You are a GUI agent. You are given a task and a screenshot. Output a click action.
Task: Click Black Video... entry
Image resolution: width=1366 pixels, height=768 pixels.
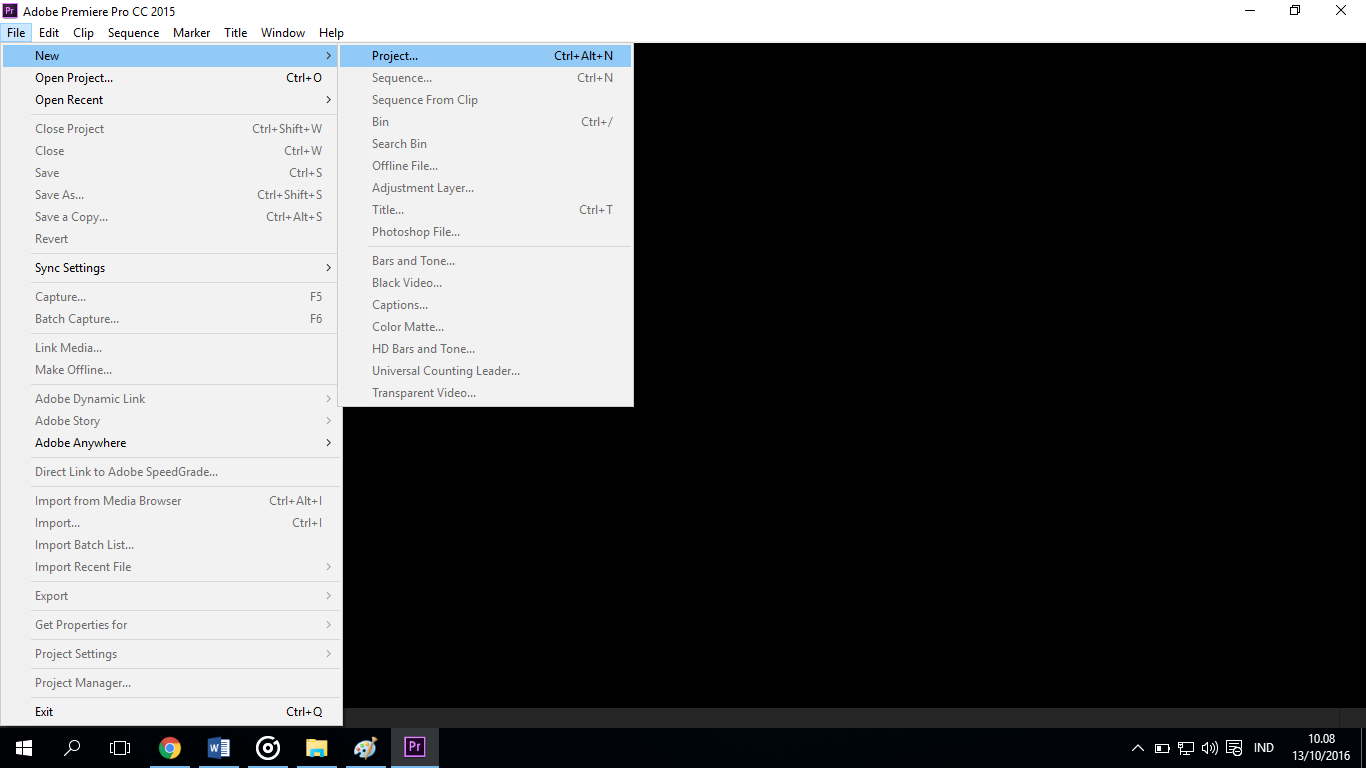(486, 283)
